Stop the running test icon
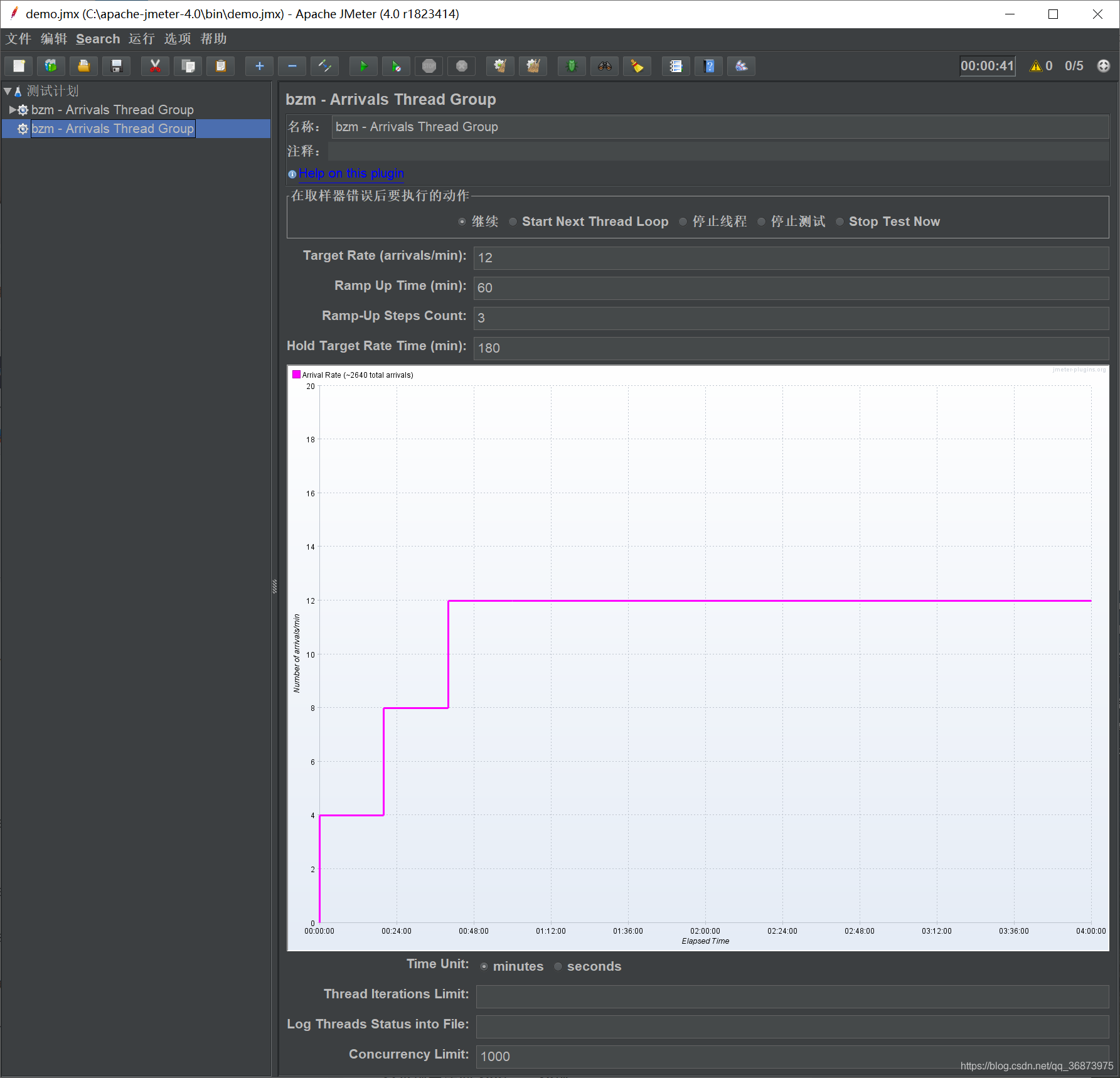The image size is (1120, 1078). coord(429,66)
